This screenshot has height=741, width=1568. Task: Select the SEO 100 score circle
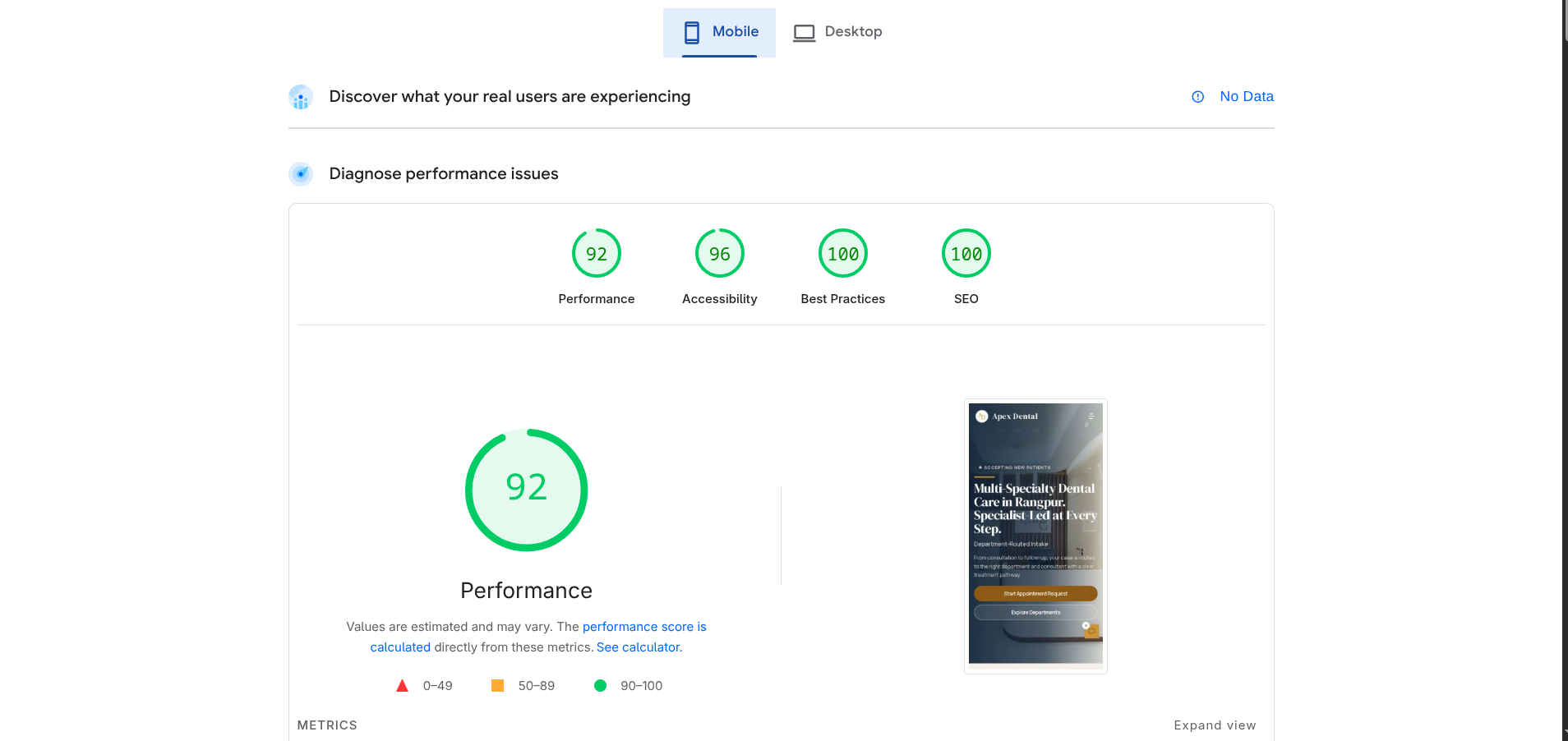point(966,253)
